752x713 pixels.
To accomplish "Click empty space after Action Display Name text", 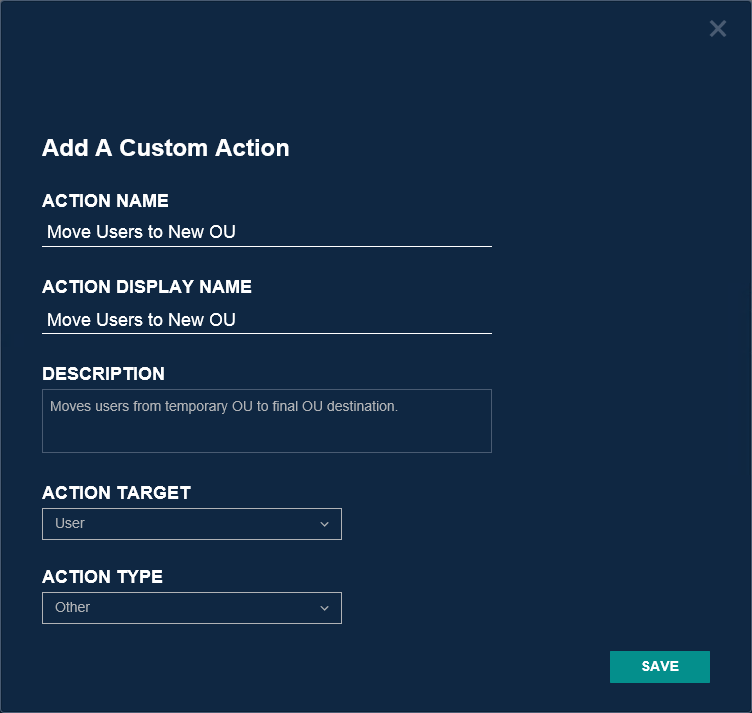I will pyautogui.click(x=380, y=320).
